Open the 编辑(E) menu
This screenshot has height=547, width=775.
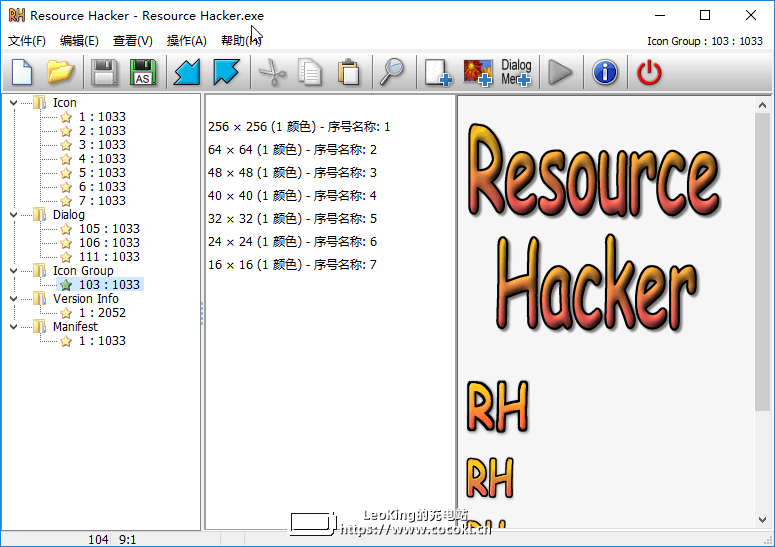[x=79, y=41]
